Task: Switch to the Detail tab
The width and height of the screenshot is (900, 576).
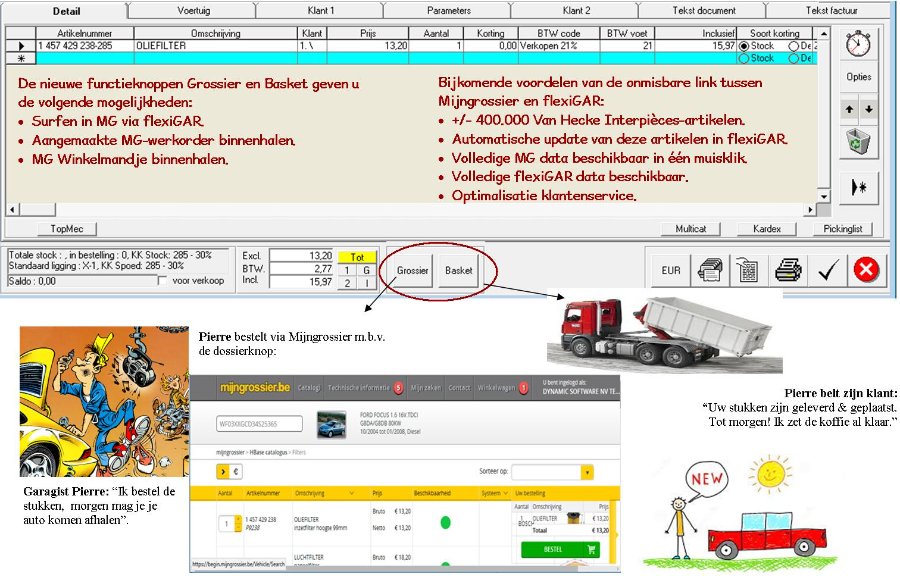Action: coord(67,11)
